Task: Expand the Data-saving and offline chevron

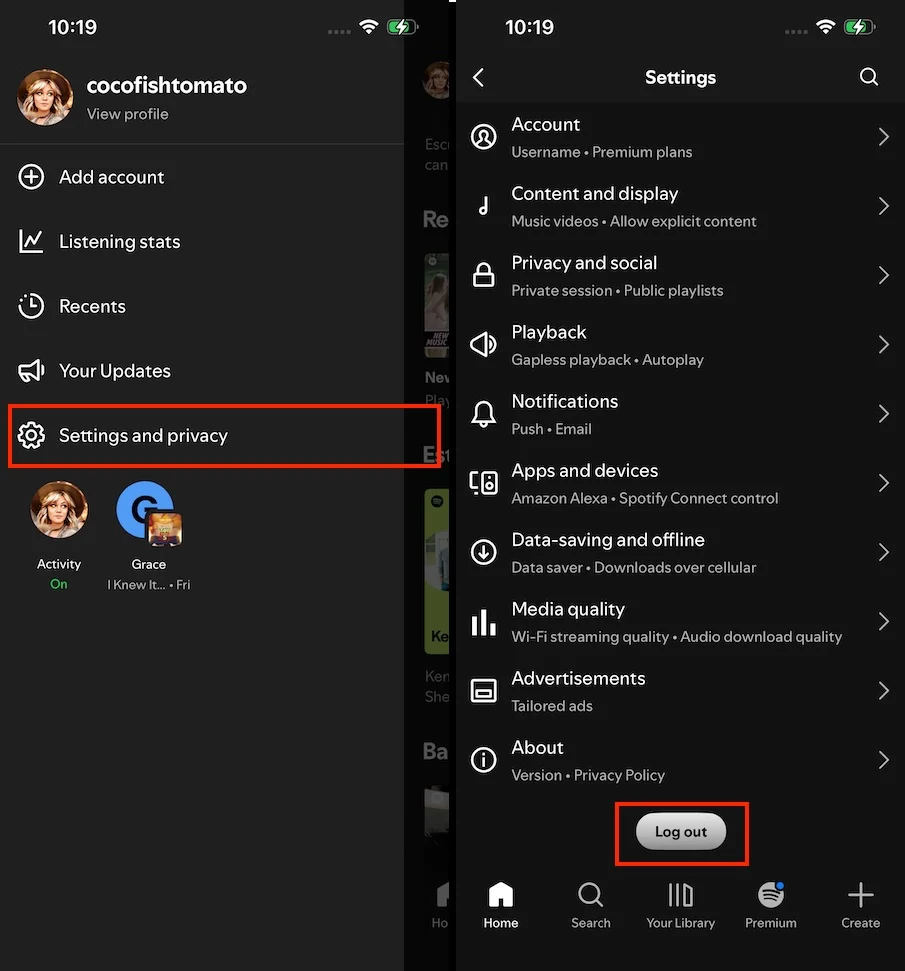Action: 883,552
